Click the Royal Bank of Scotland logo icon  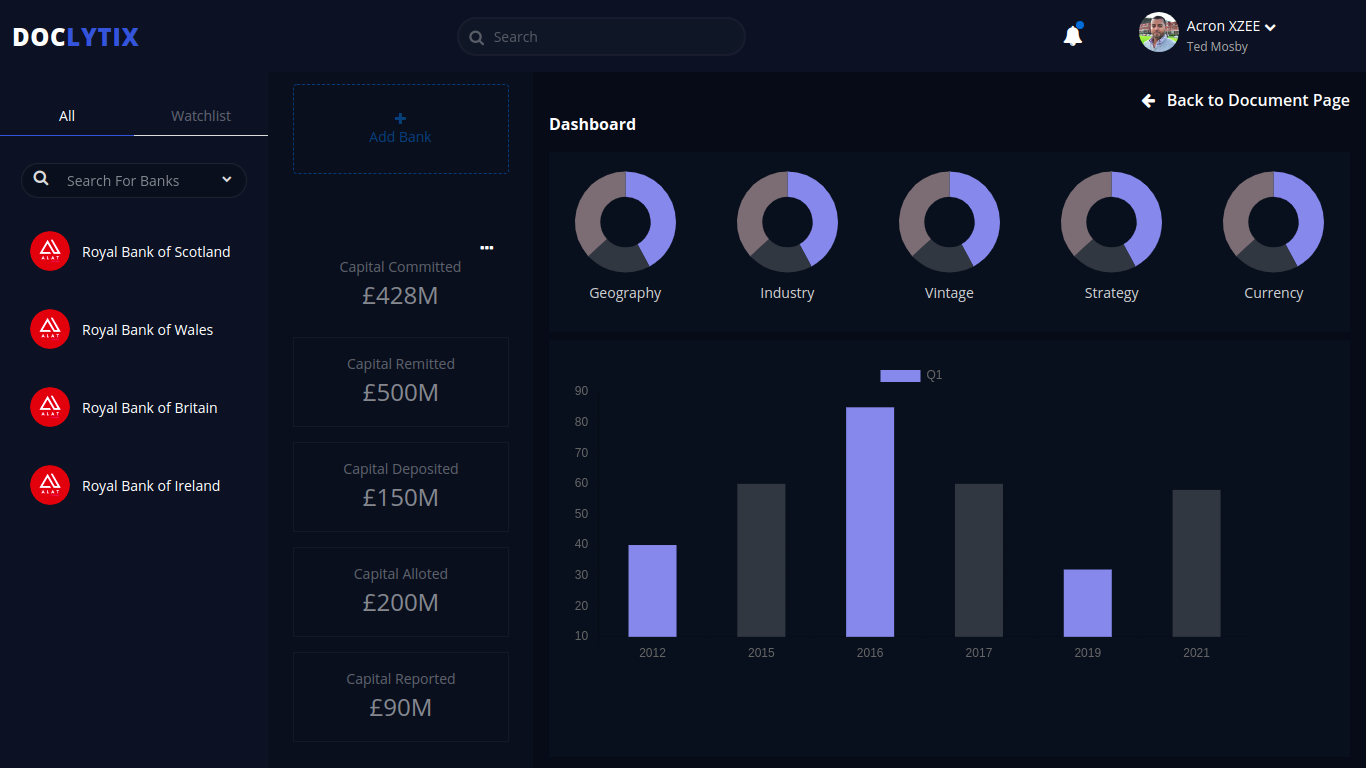(50, 252)
